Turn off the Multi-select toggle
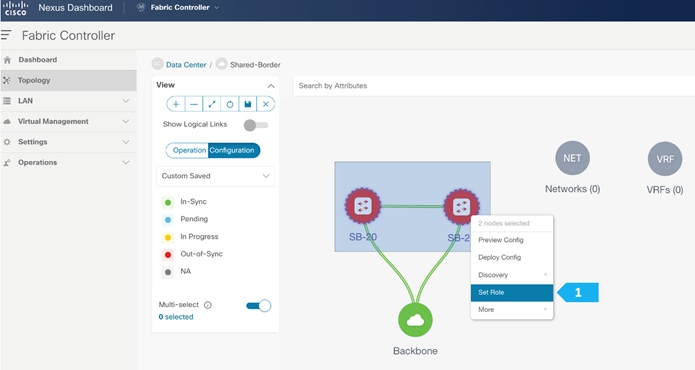This screenshot has width=695, height=370. (258, 306)
